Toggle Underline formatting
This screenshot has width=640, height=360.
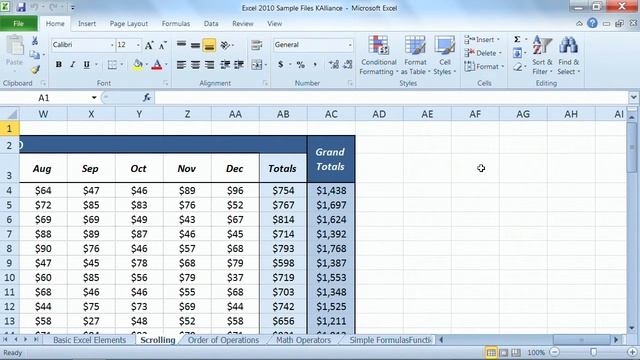(x=87, y=64)
